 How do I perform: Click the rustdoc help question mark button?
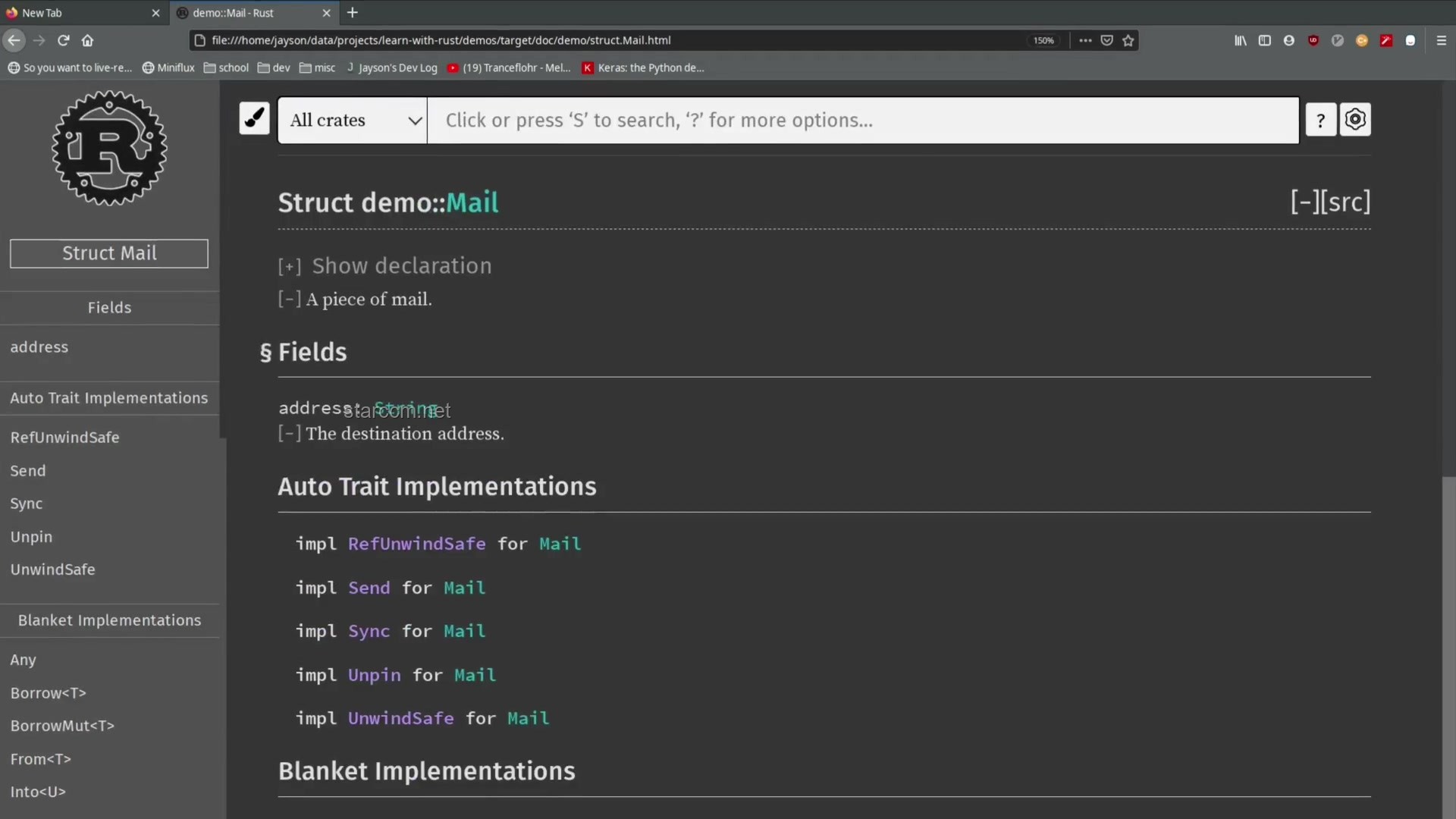1320,120
